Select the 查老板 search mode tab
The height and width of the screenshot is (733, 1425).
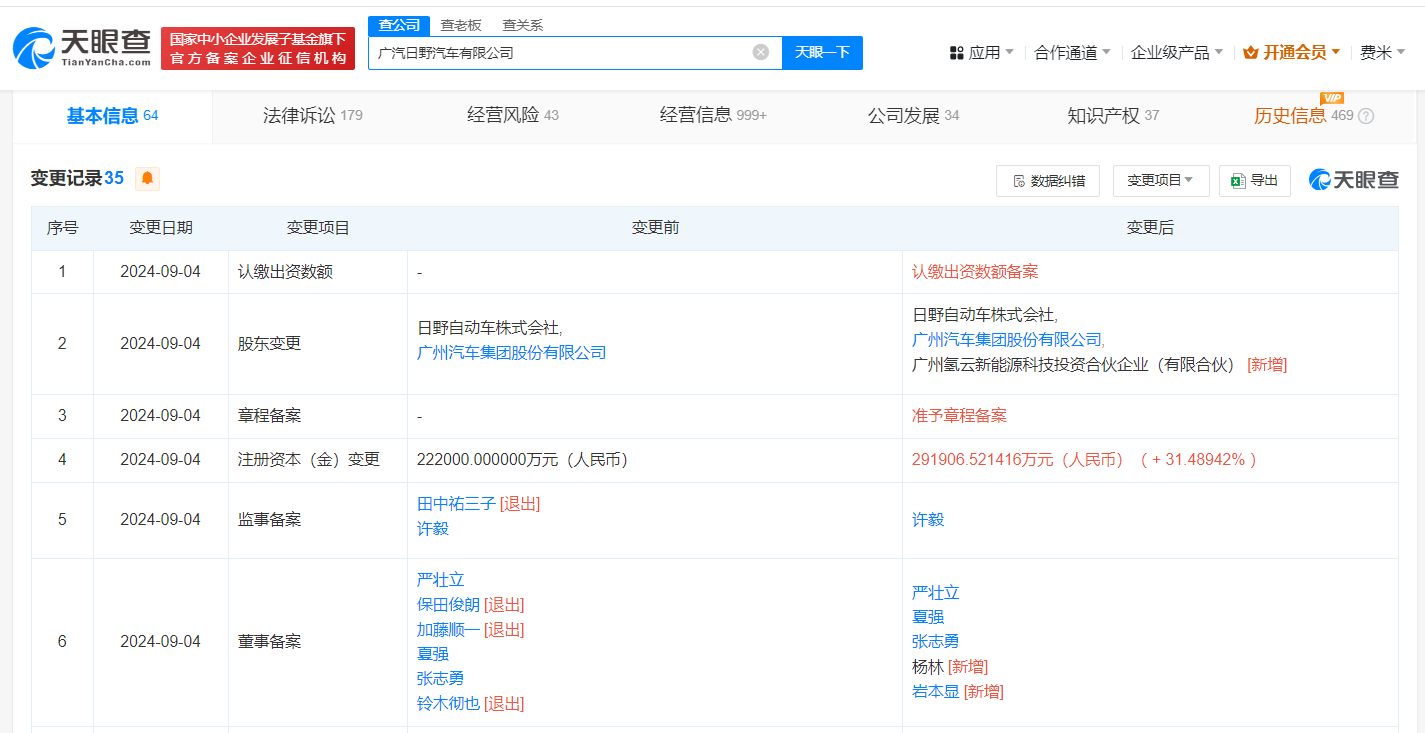461,26
